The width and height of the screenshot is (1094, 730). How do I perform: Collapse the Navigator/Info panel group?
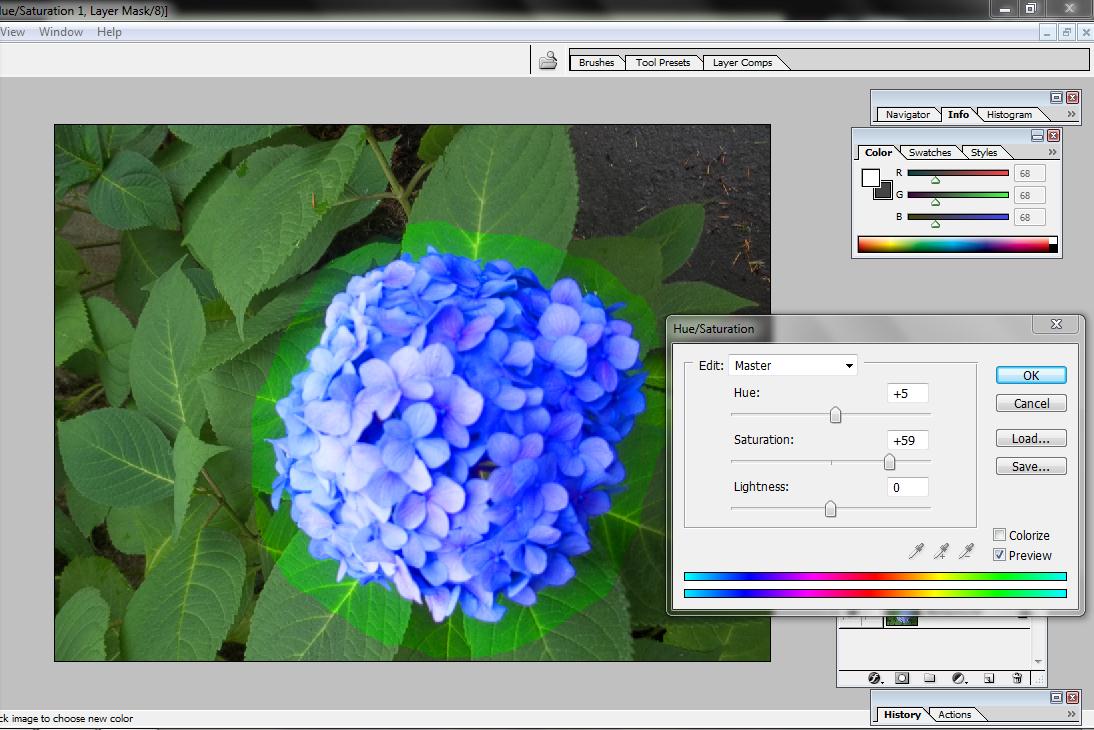[1056, 98]
